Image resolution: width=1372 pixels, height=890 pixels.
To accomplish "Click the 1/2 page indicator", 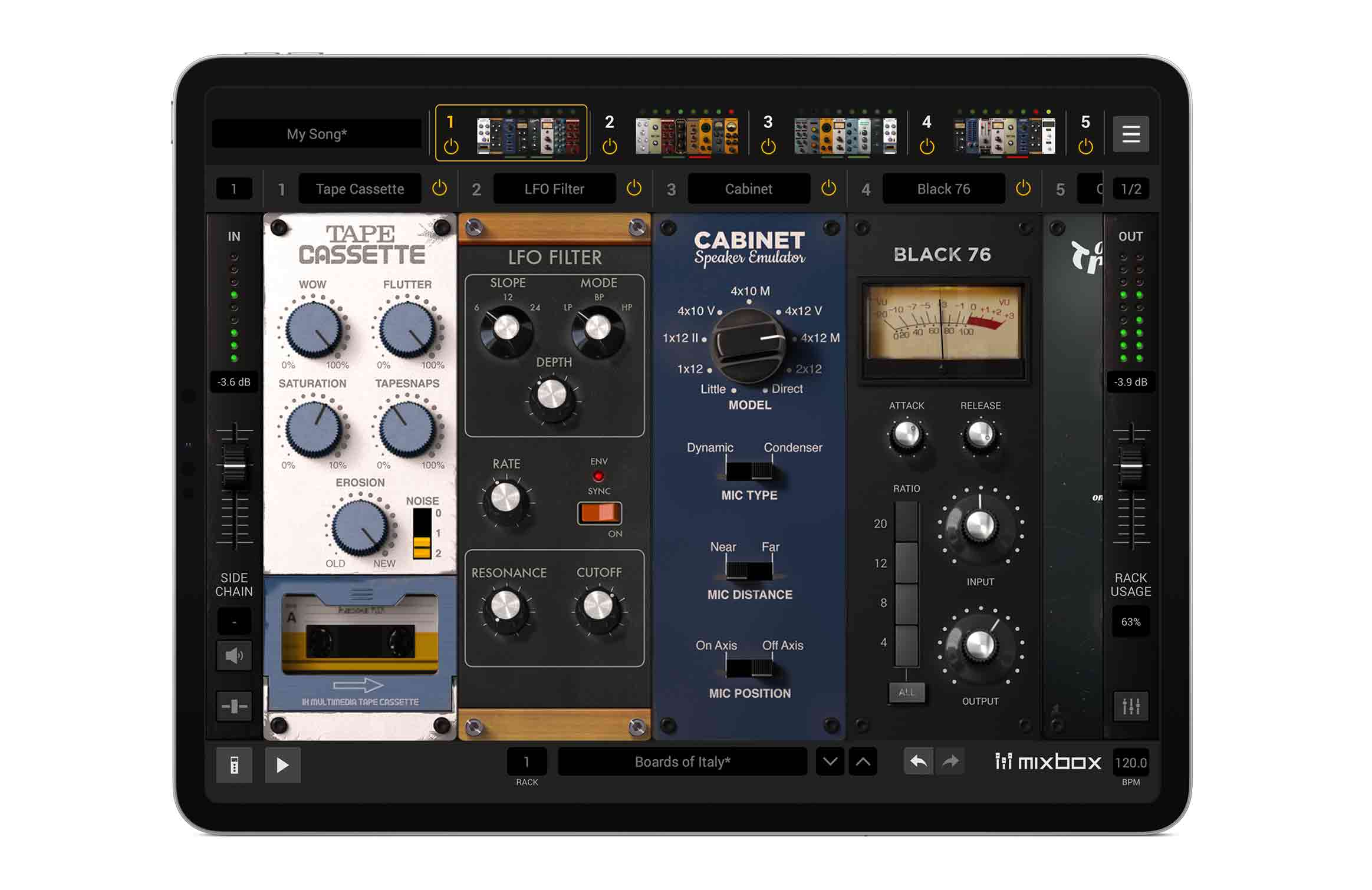I will point(1131,189).
